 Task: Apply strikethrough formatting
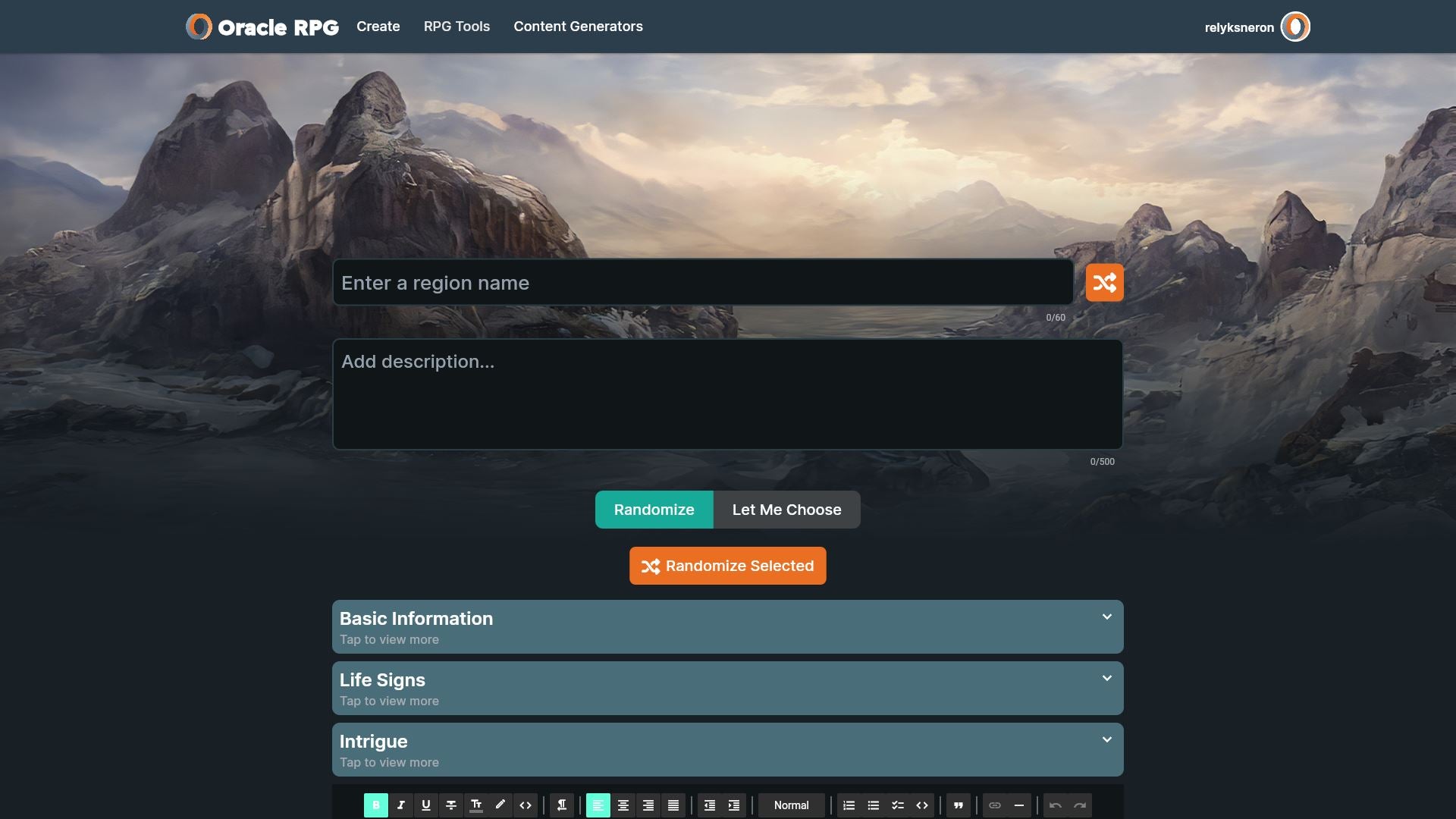pyautogui.click(x=450, y=805)
